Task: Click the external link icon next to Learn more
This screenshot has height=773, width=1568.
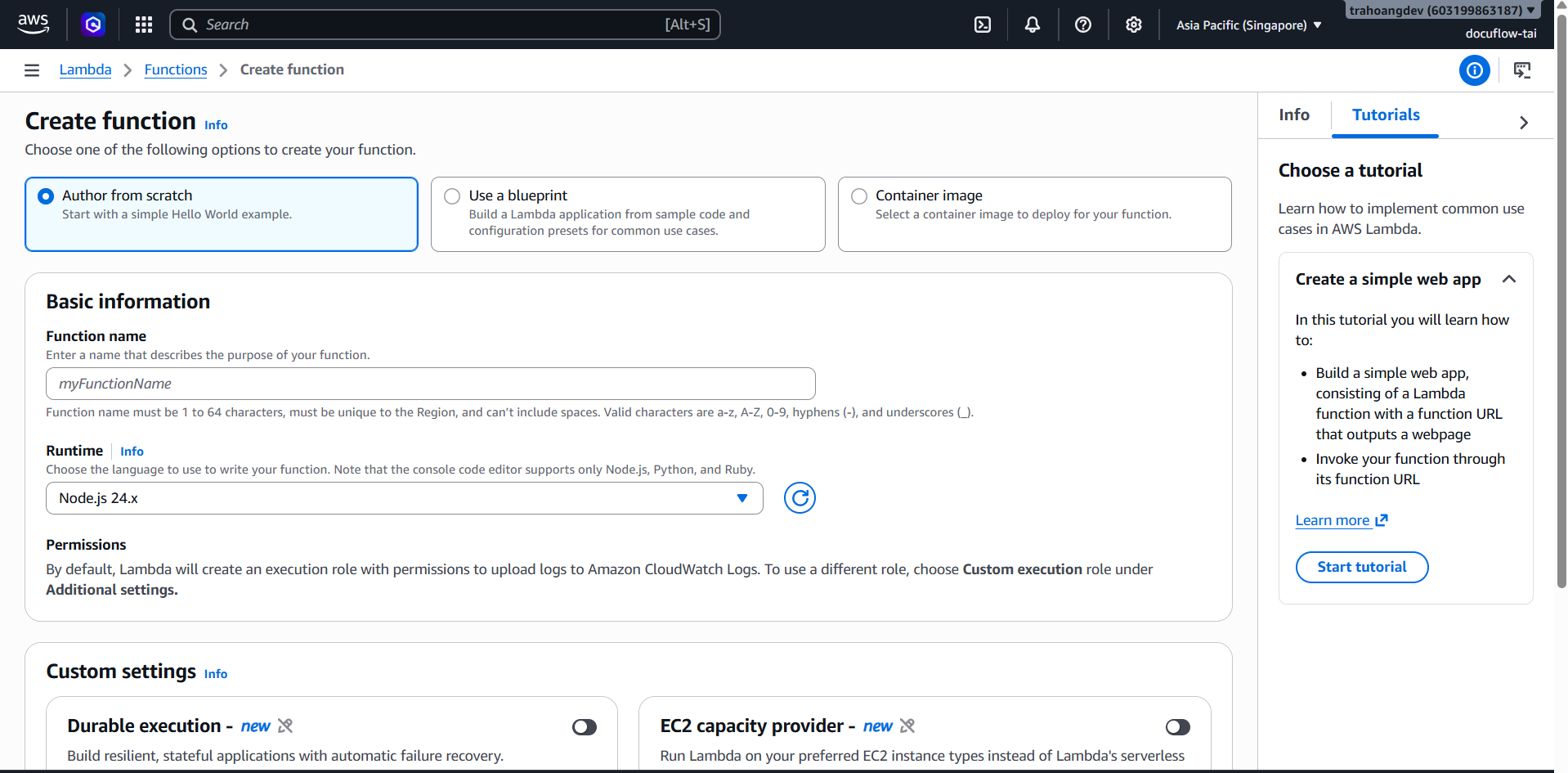Action: 1382,520
